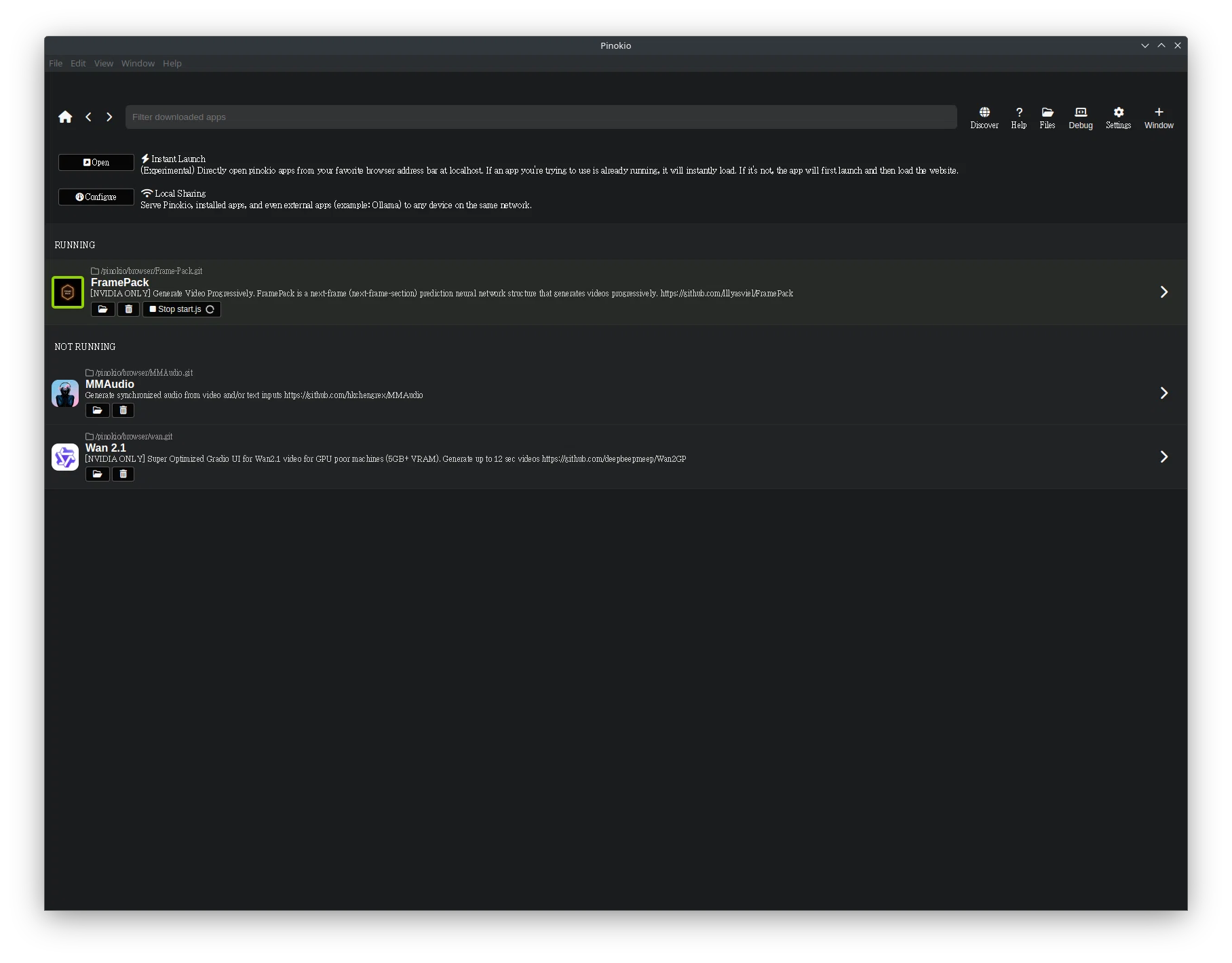
Task: Open the Debug panel
Action: tap(1080, 117)
